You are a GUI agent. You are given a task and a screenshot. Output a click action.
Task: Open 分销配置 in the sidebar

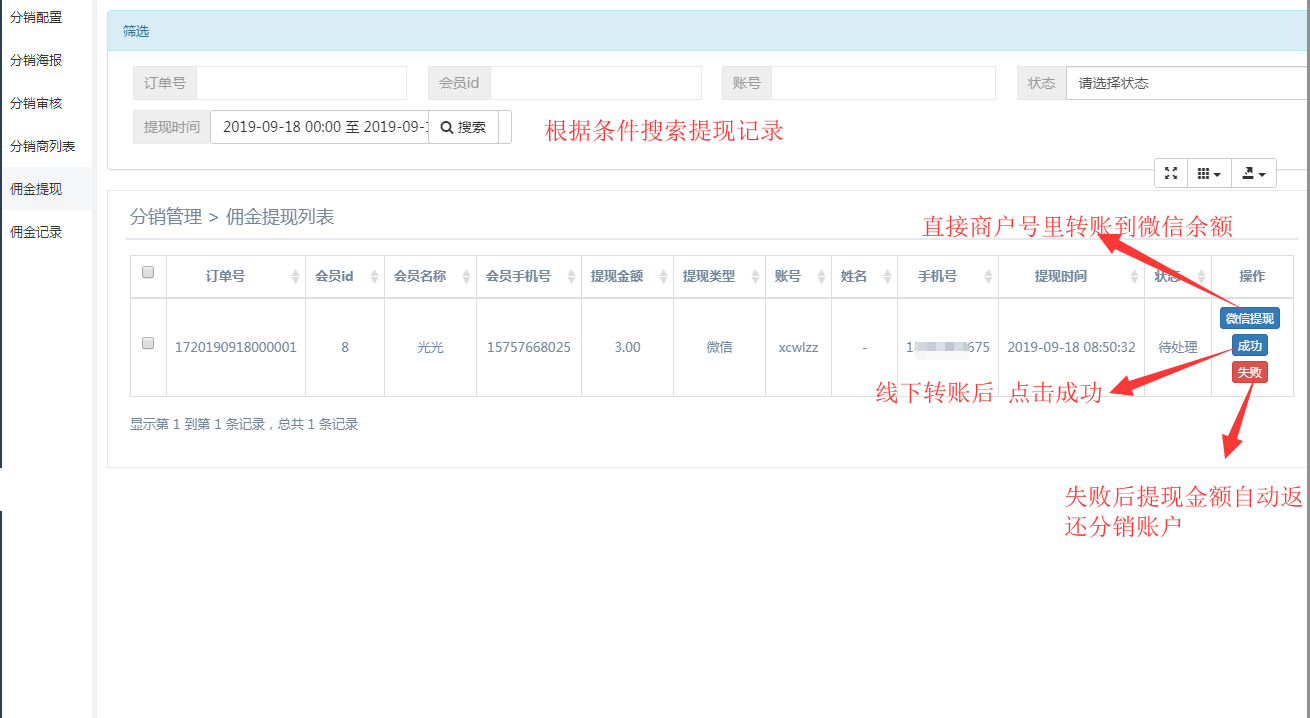(37, 17)
